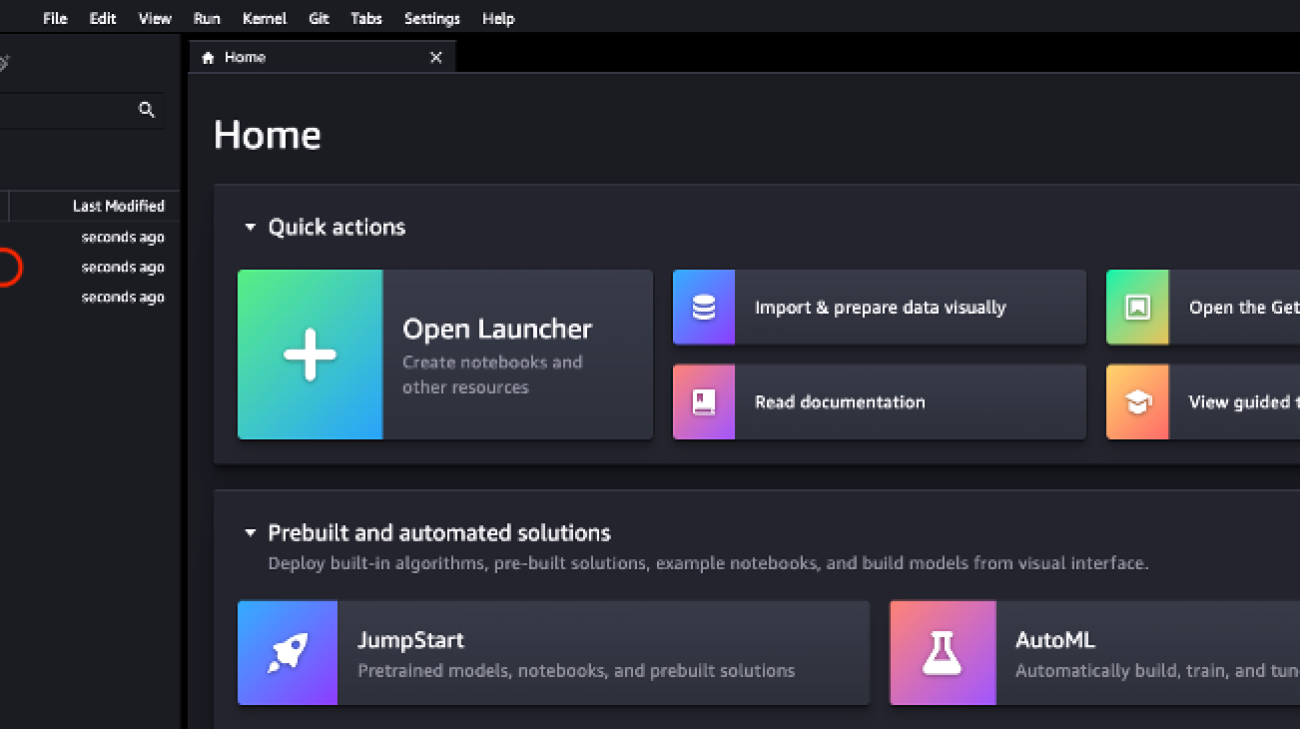This screenshot has height=731, width=1300.
Task: Select the Home tab
Action: tap(322, 57)
